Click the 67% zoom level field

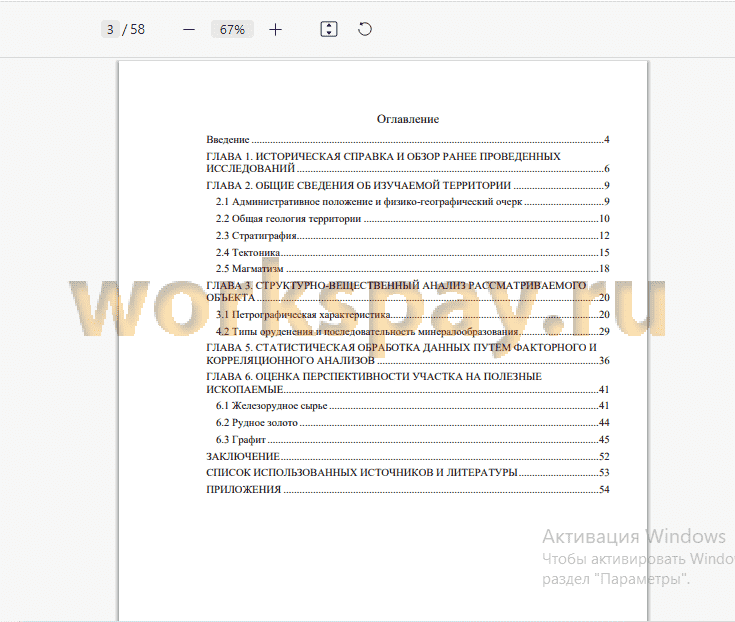tap(232, 30)
